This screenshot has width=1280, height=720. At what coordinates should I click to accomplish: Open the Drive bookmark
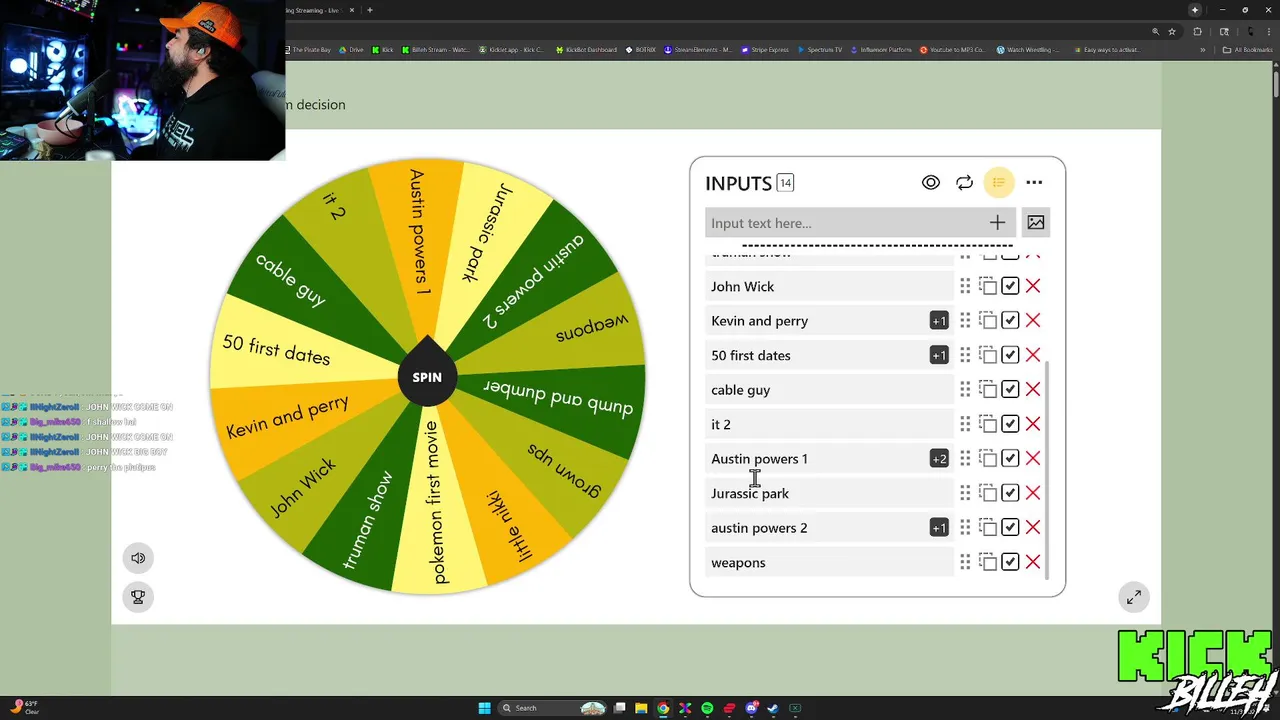(x=352, y=49)
